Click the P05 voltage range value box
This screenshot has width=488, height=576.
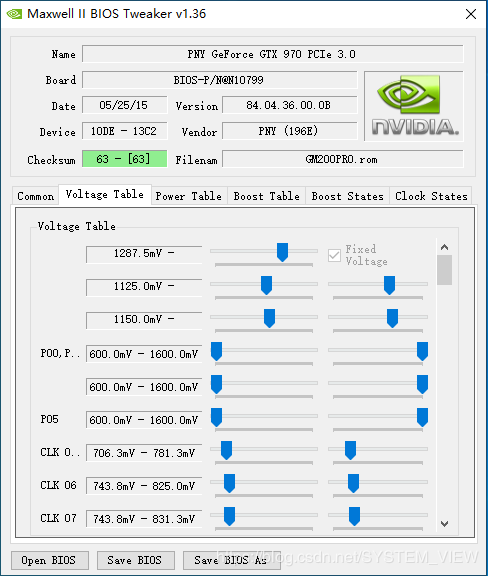coord(144,420)
